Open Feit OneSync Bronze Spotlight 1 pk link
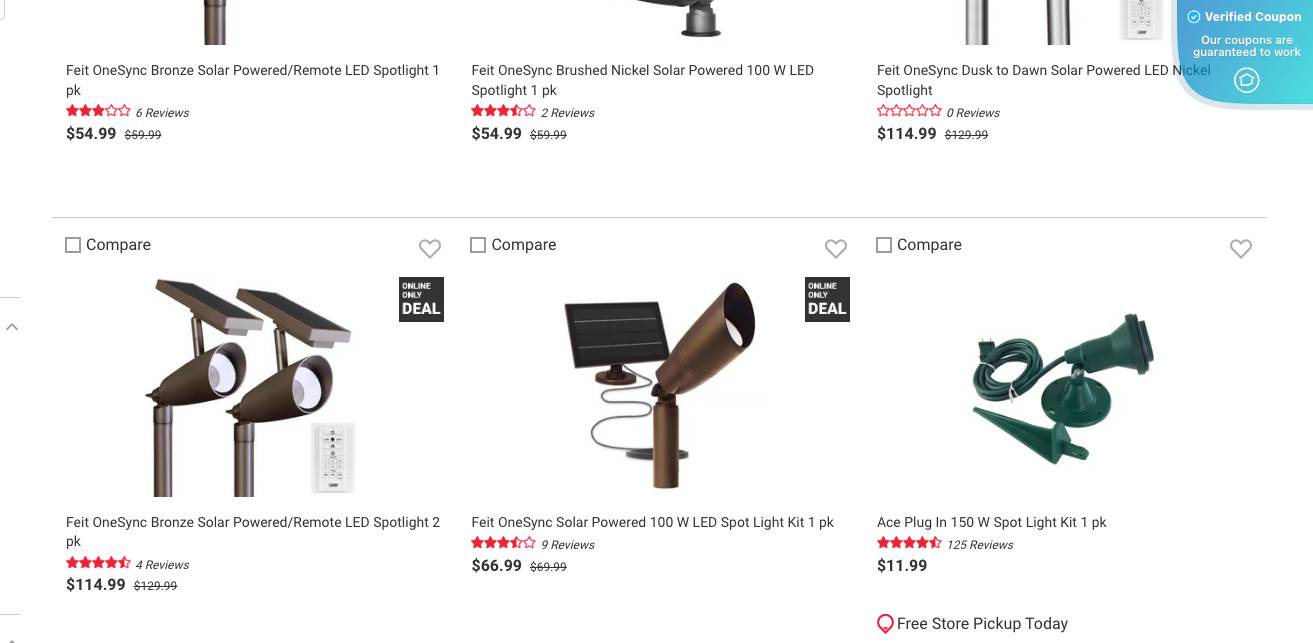The height and width of the screenshot is (643, 1313). coord(252,71)
